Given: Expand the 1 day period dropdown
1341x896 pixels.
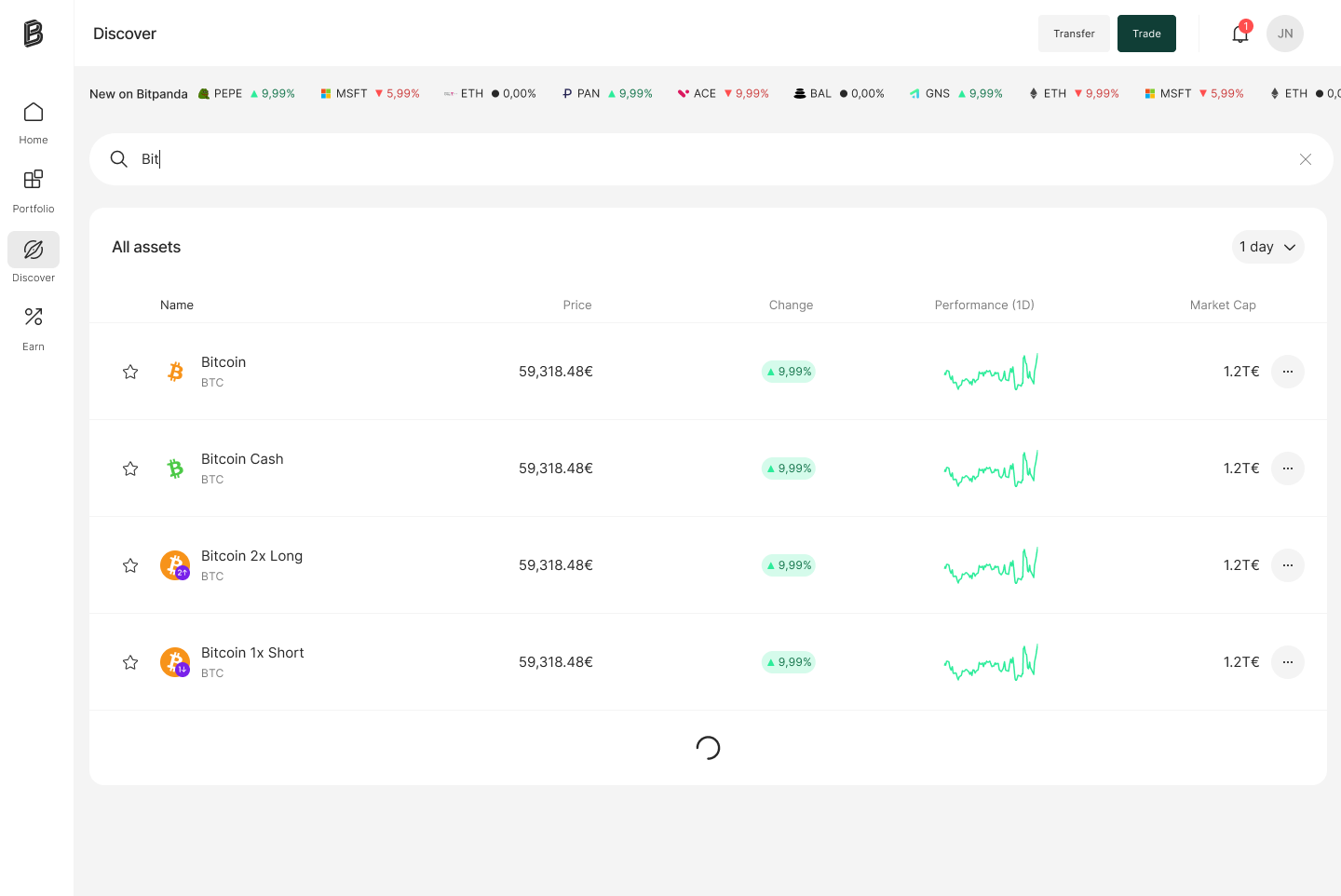Looking at the screenshot, I should pos(1267,247).
